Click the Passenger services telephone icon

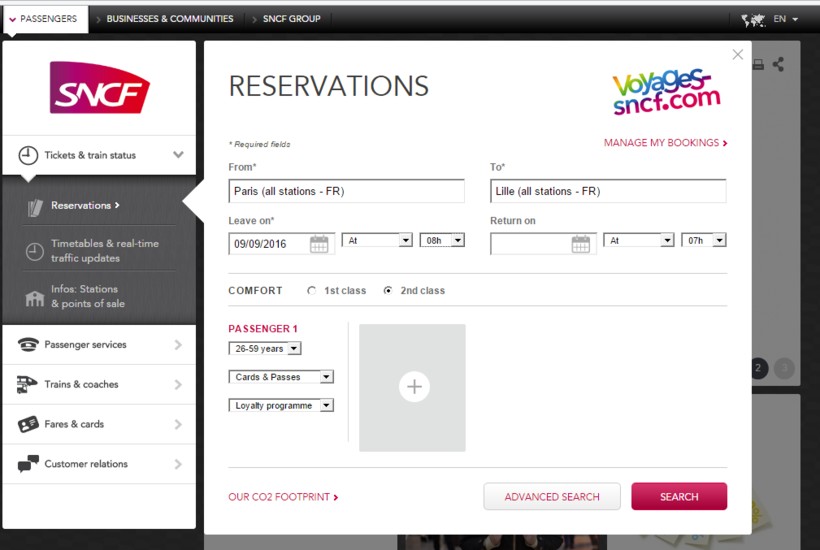pyautogui.click(x=28, y=345)
